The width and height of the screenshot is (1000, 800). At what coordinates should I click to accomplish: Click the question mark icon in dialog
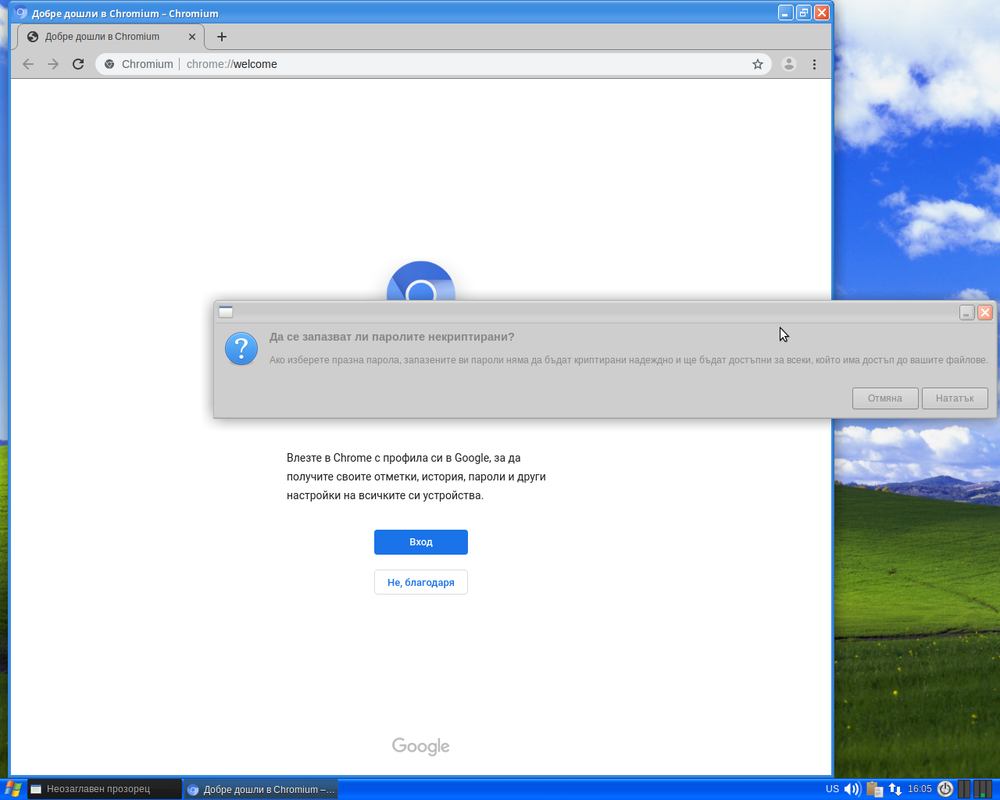pos(241,348)
